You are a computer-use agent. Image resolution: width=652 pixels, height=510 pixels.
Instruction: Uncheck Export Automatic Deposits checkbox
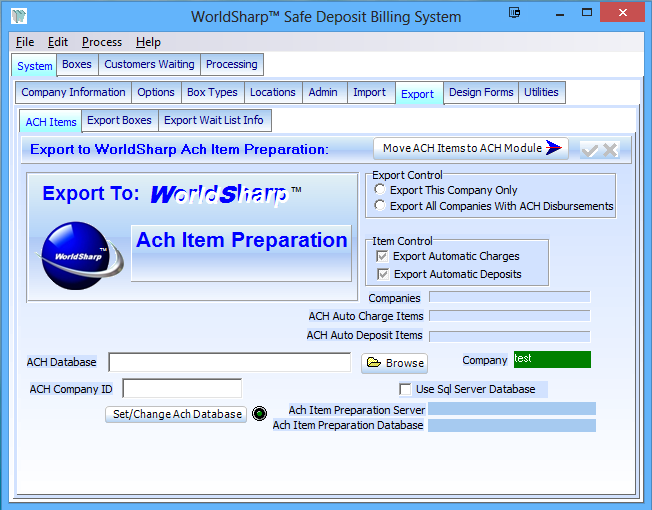click(383, 274)
